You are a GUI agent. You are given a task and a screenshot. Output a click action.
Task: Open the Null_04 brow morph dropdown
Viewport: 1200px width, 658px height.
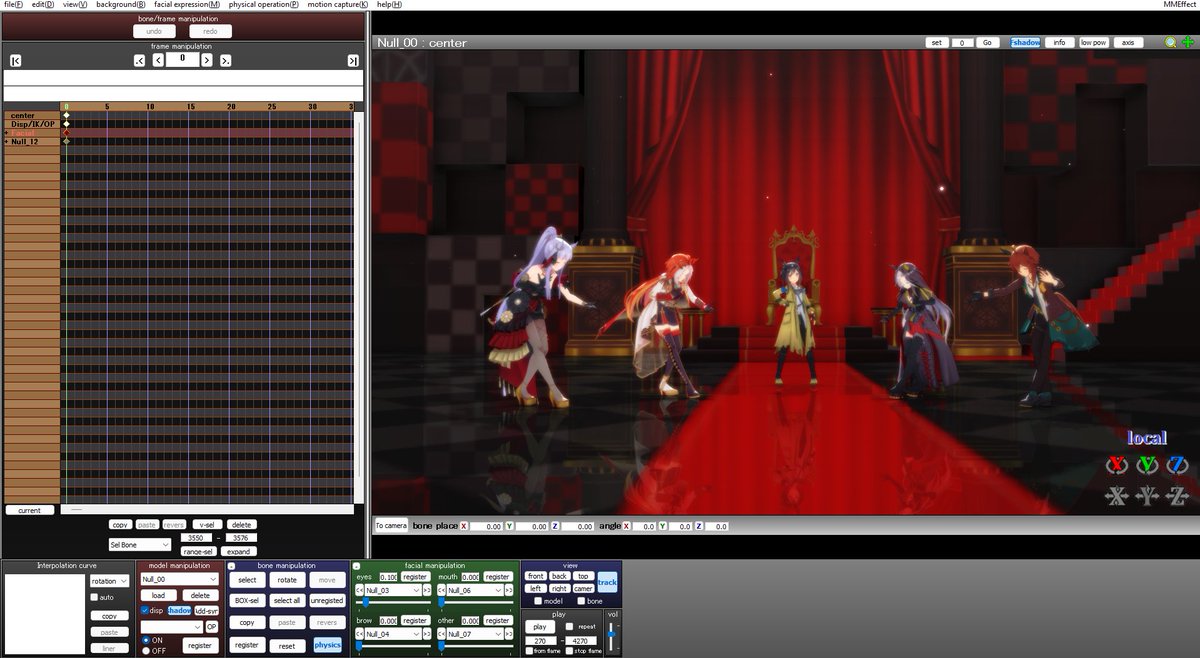[x=393, y=634]
